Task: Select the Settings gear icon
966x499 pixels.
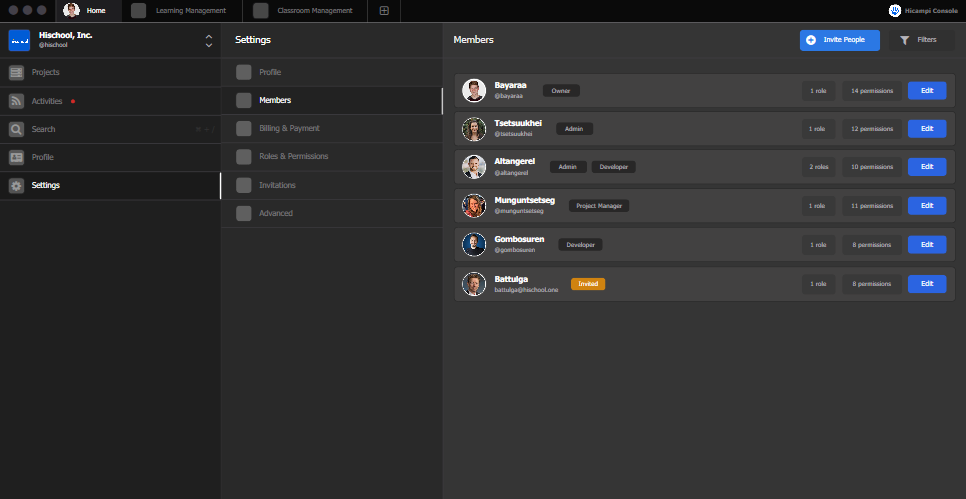Action: pos(16,185)
